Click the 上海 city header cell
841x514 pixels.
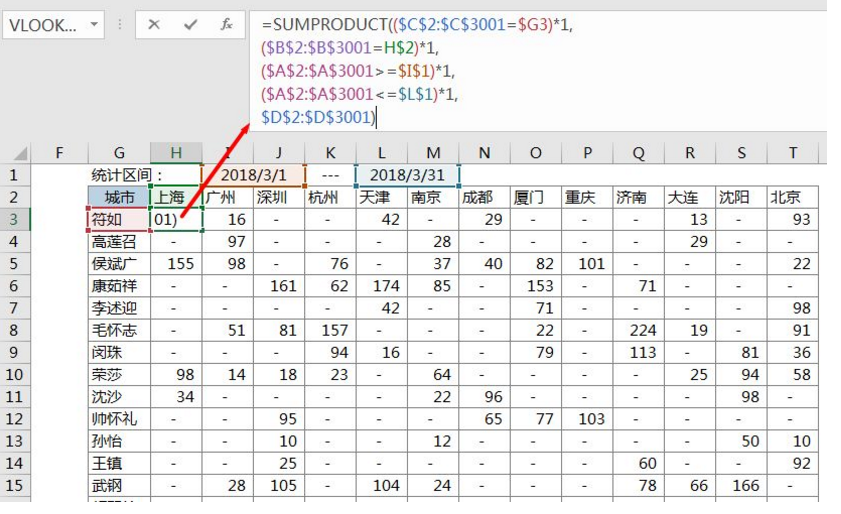(x=176, y=197)
